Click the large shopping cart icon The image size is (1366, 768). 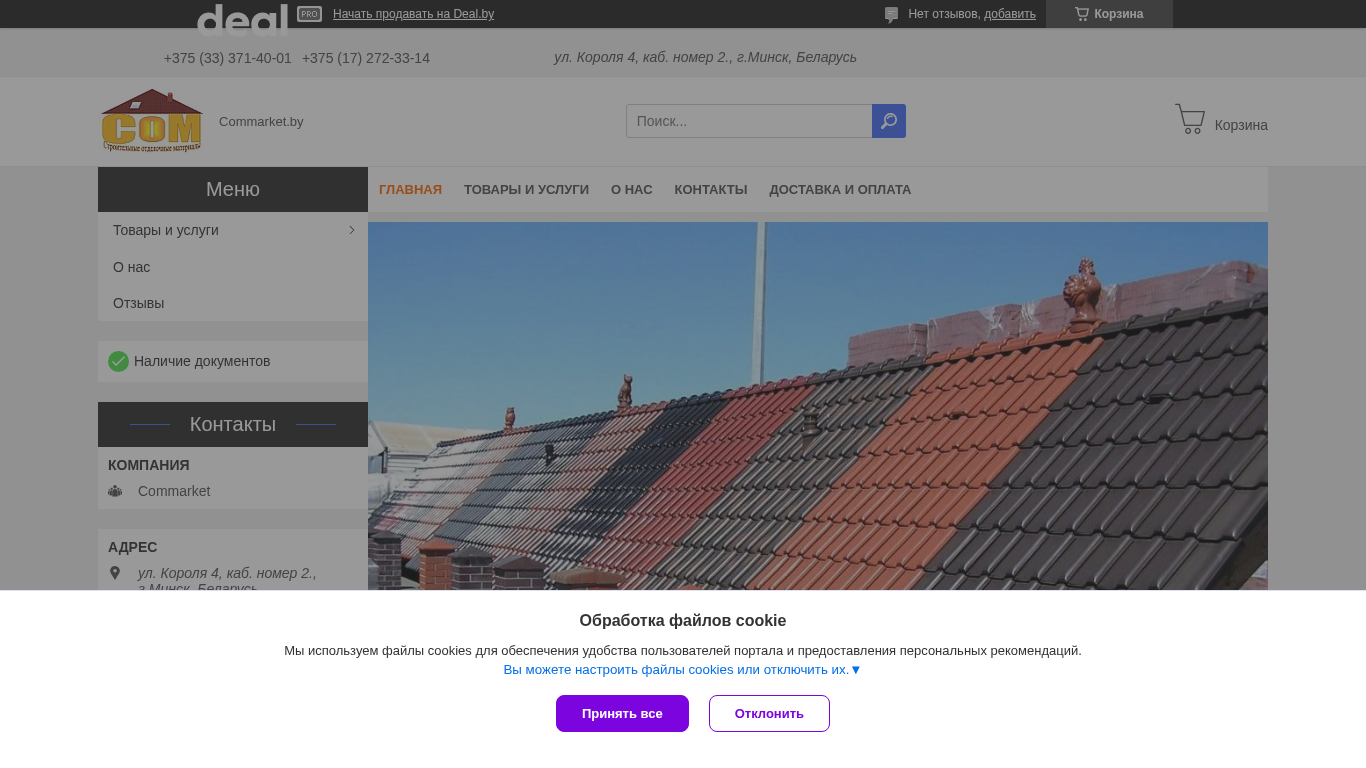coord(1190,119)
